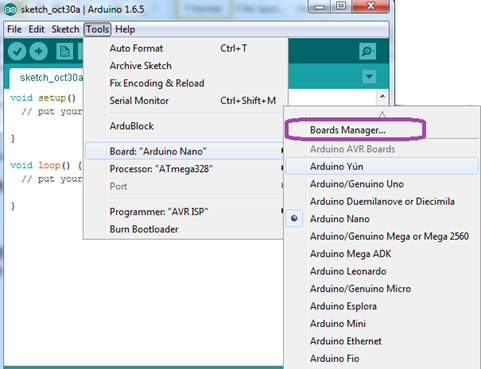Click the board list scroll-up arrow

(382, 114)
